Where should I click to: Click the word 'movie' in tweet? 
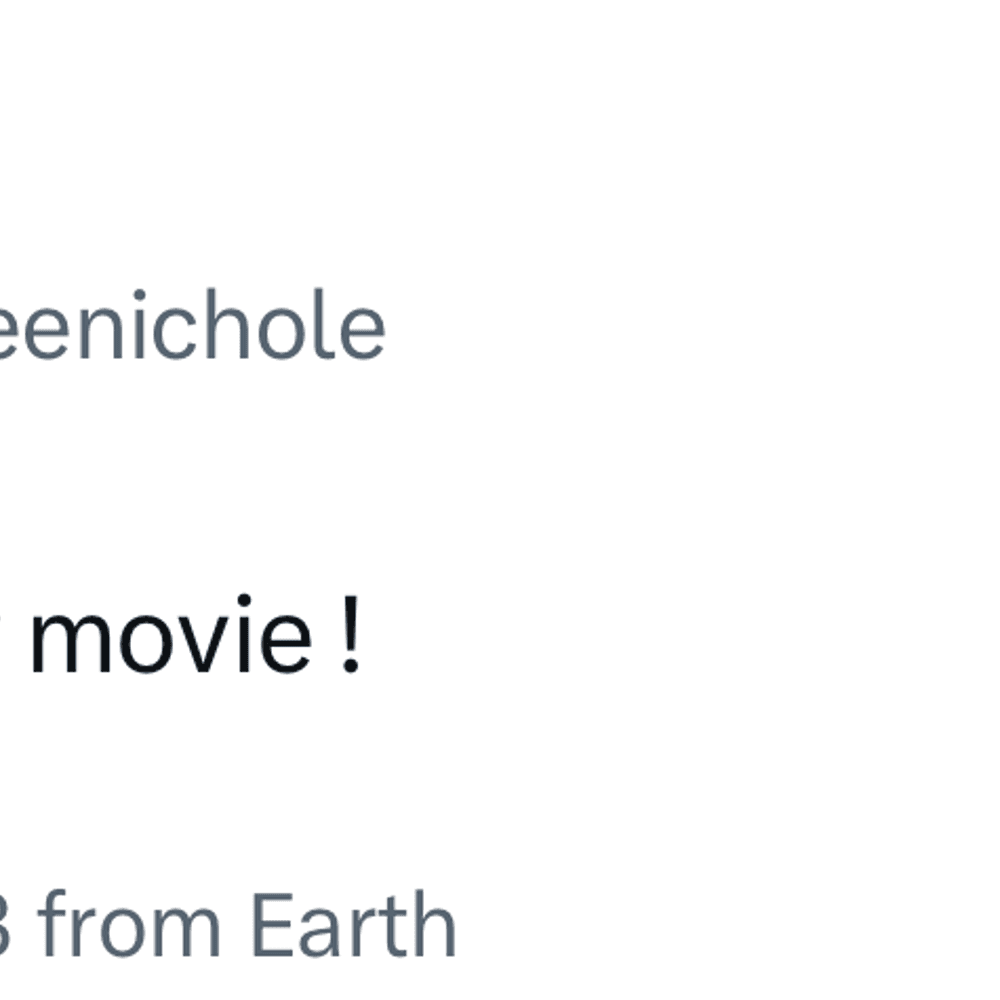(171, 635)
